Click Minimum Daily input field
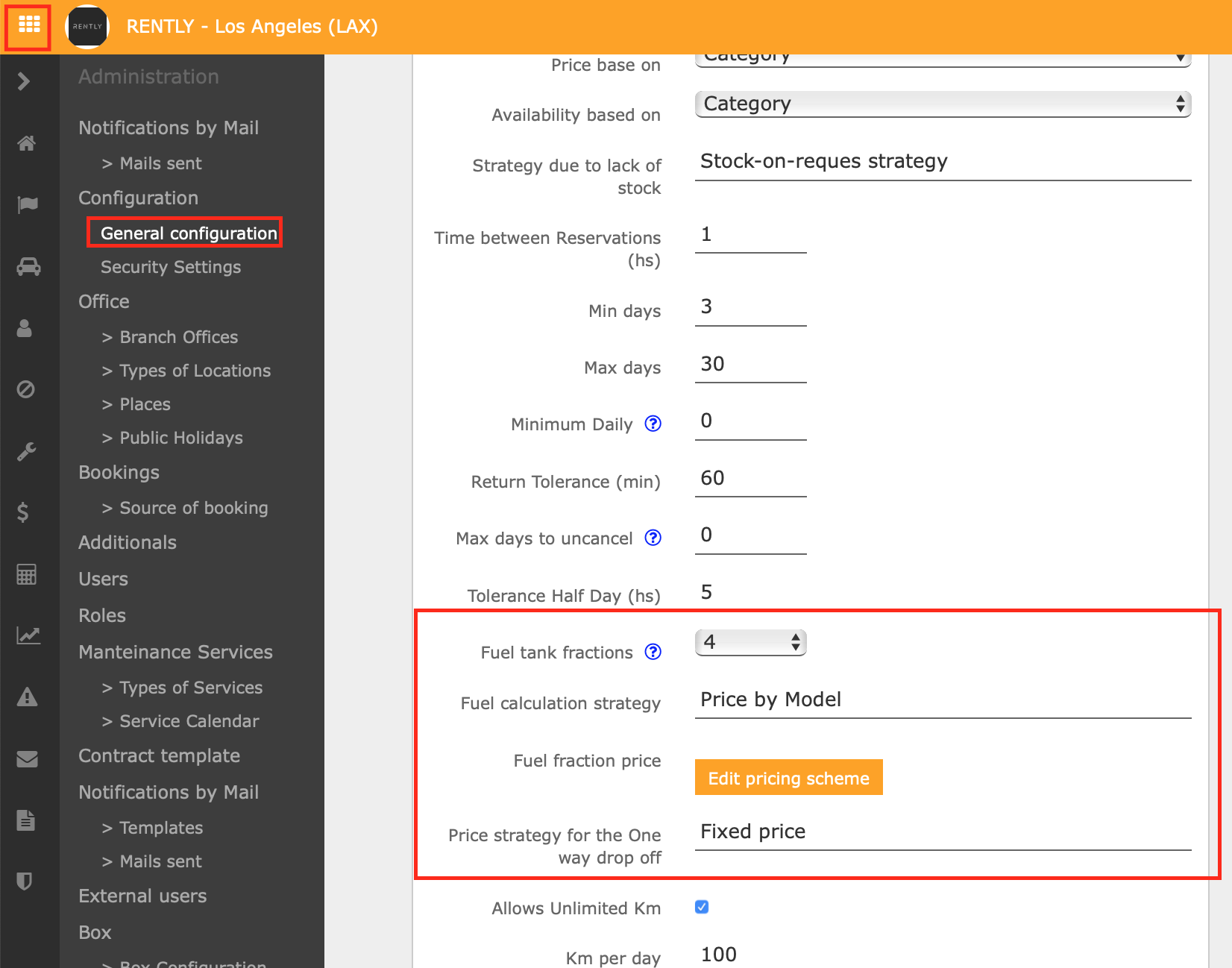Viewport: 1232px width, 968px height. [751, 422]
